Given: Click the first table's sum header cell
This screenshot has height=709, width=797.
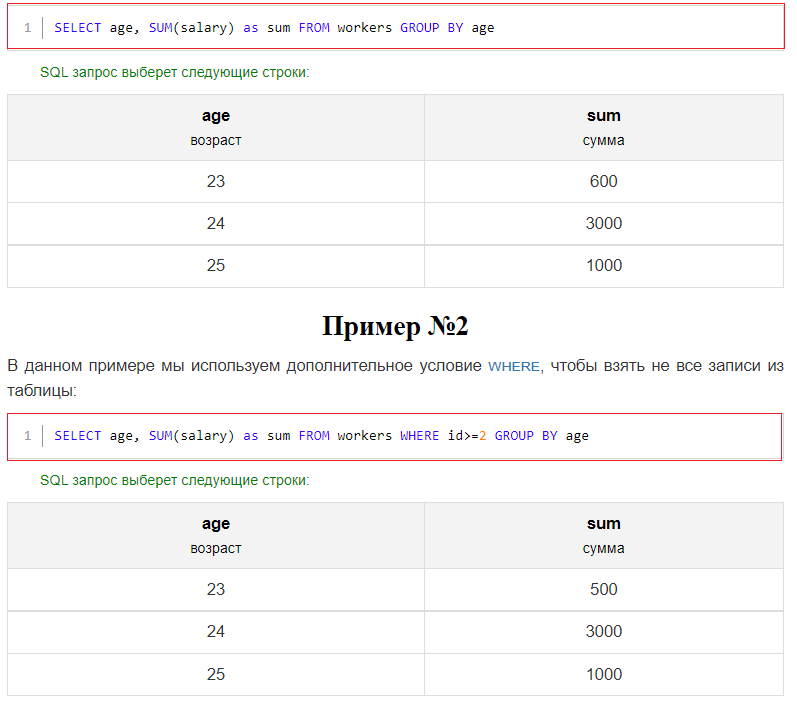Looking at the screenshot, I should click(604, 128).
